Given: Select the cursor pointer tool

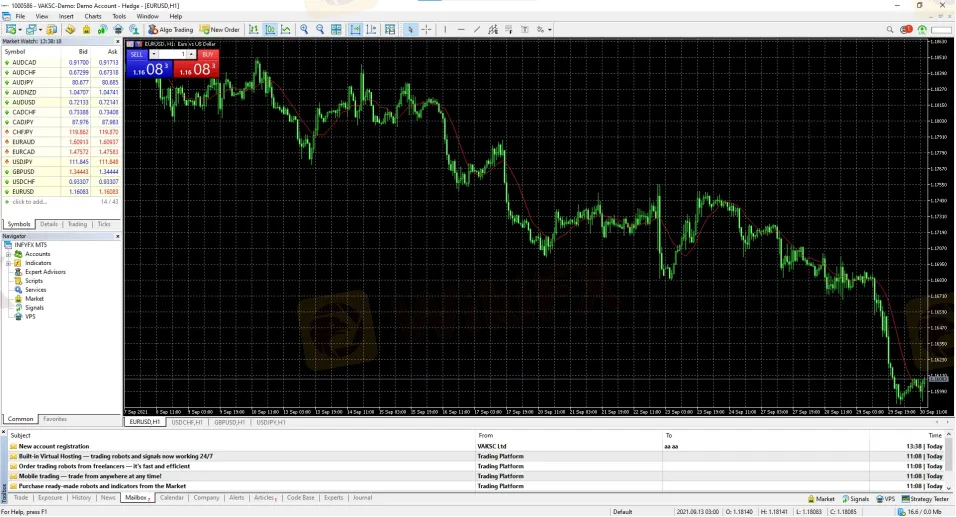Looking at the screenshot, I should coord(410,29).
